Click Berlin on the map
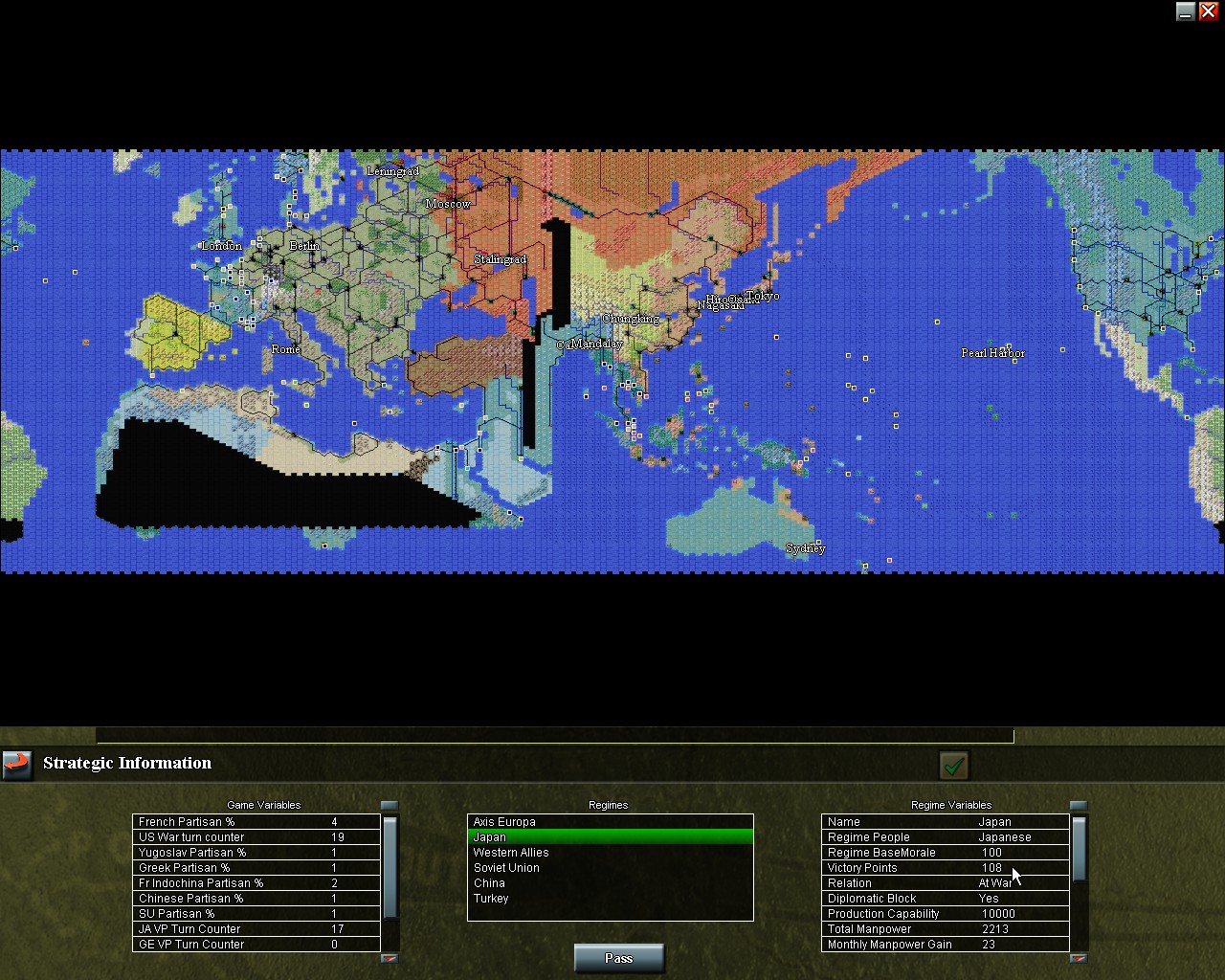Viewport: 1225px width, 980px height. pyautogui.click(x=304, y=246)
